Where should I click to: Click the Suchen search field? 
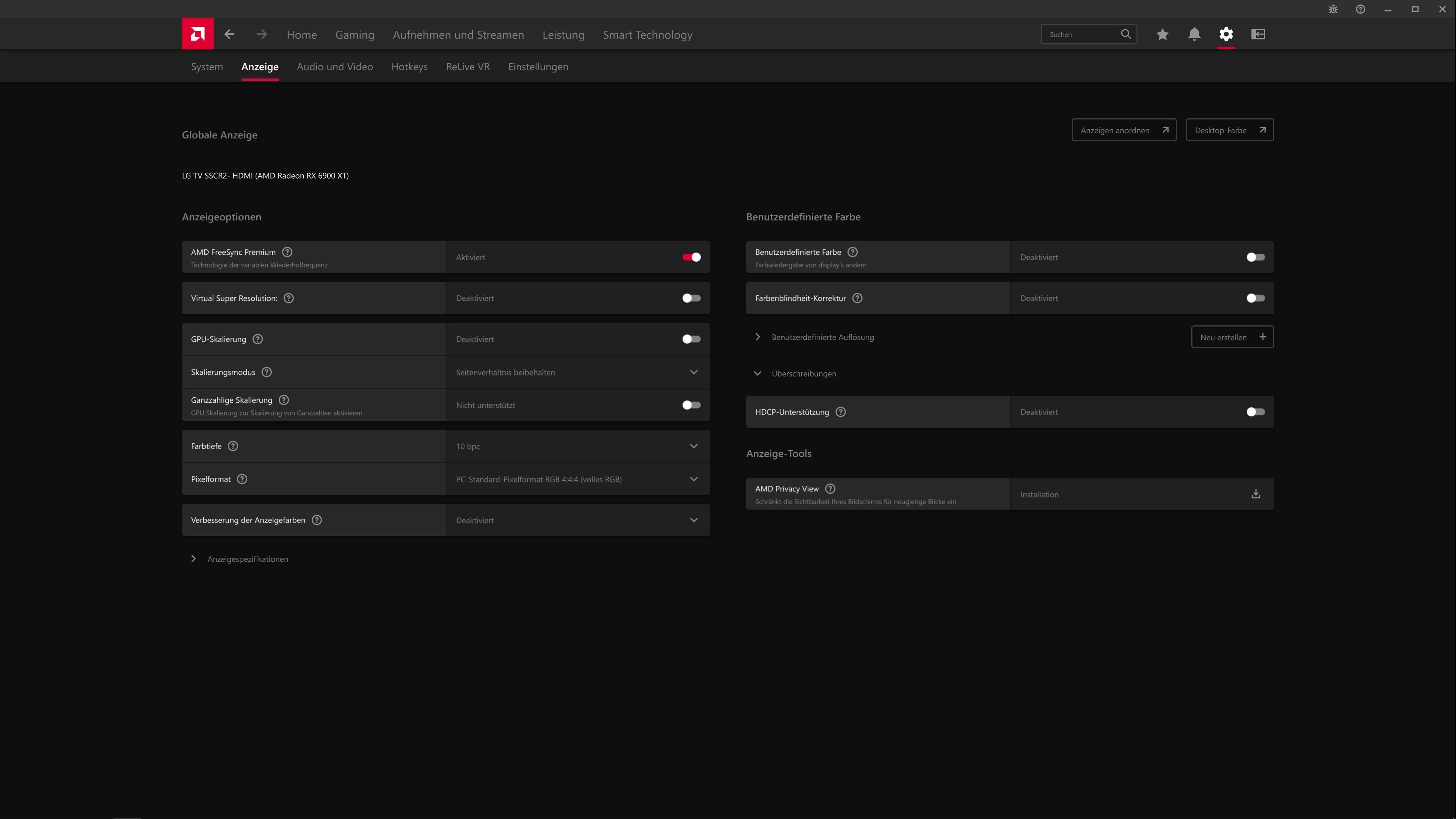1081,35
